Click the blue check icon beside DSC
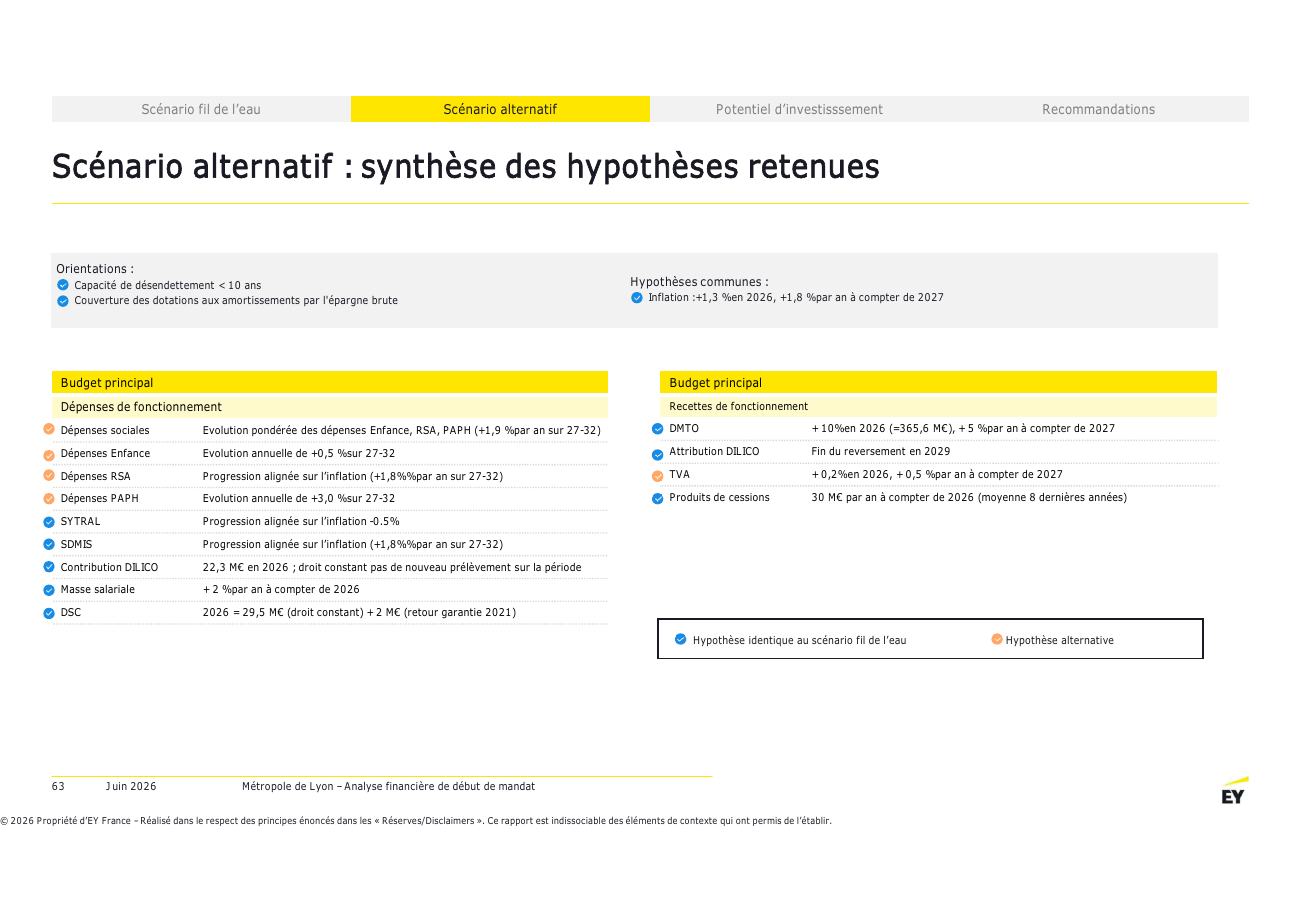 pos(49,613)
